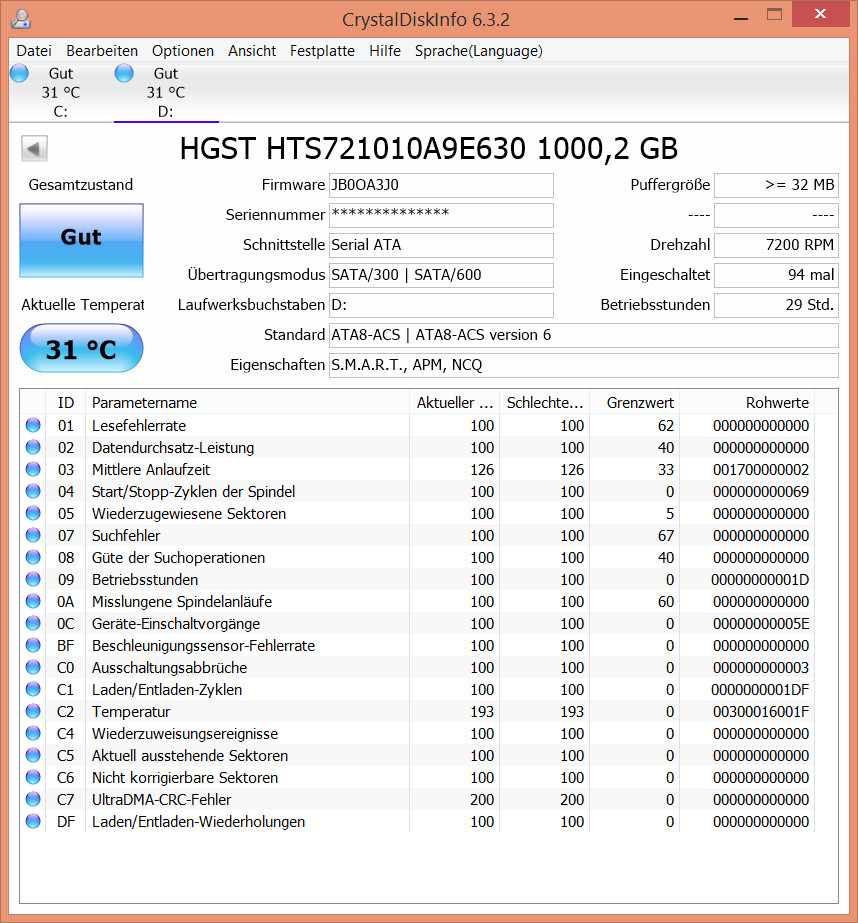Select the 'Wiederzugewiesene Sektoren' parameter name

[x=189, y=514]
